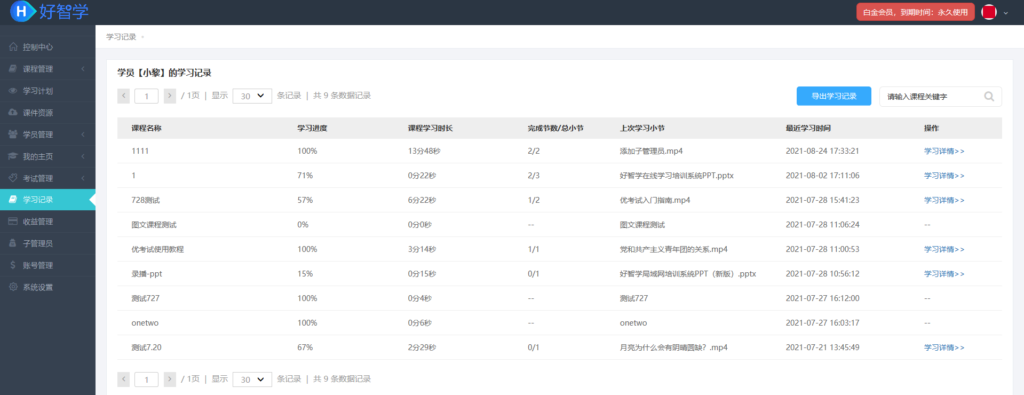Viewport: 1024px width, 395px height.
Task: Click course name 测试727 in first column
Action: tap(146, 298)
